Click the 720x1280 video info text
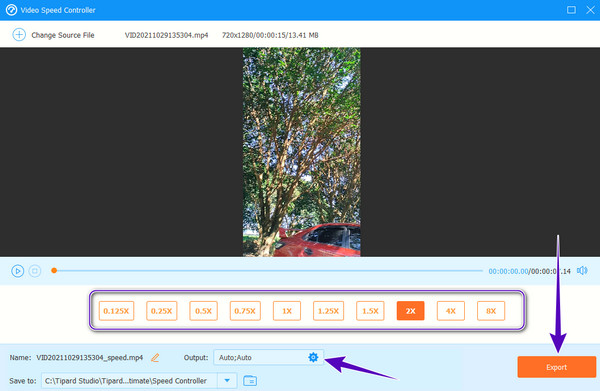Screen dimensions: 600x391 click(270, 35)
